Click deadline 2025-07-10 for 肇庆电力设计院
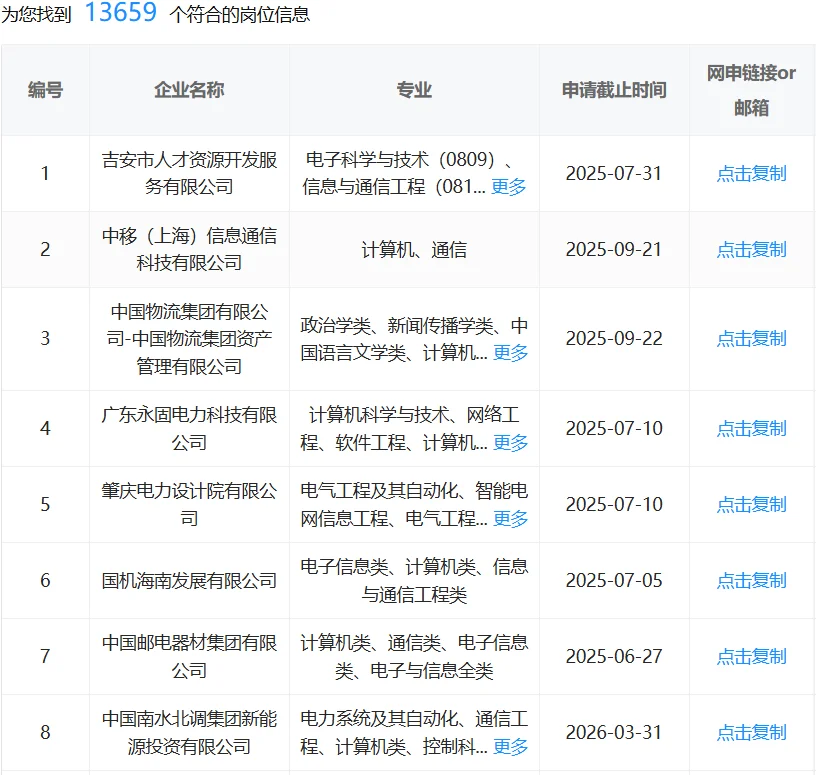 614,504
